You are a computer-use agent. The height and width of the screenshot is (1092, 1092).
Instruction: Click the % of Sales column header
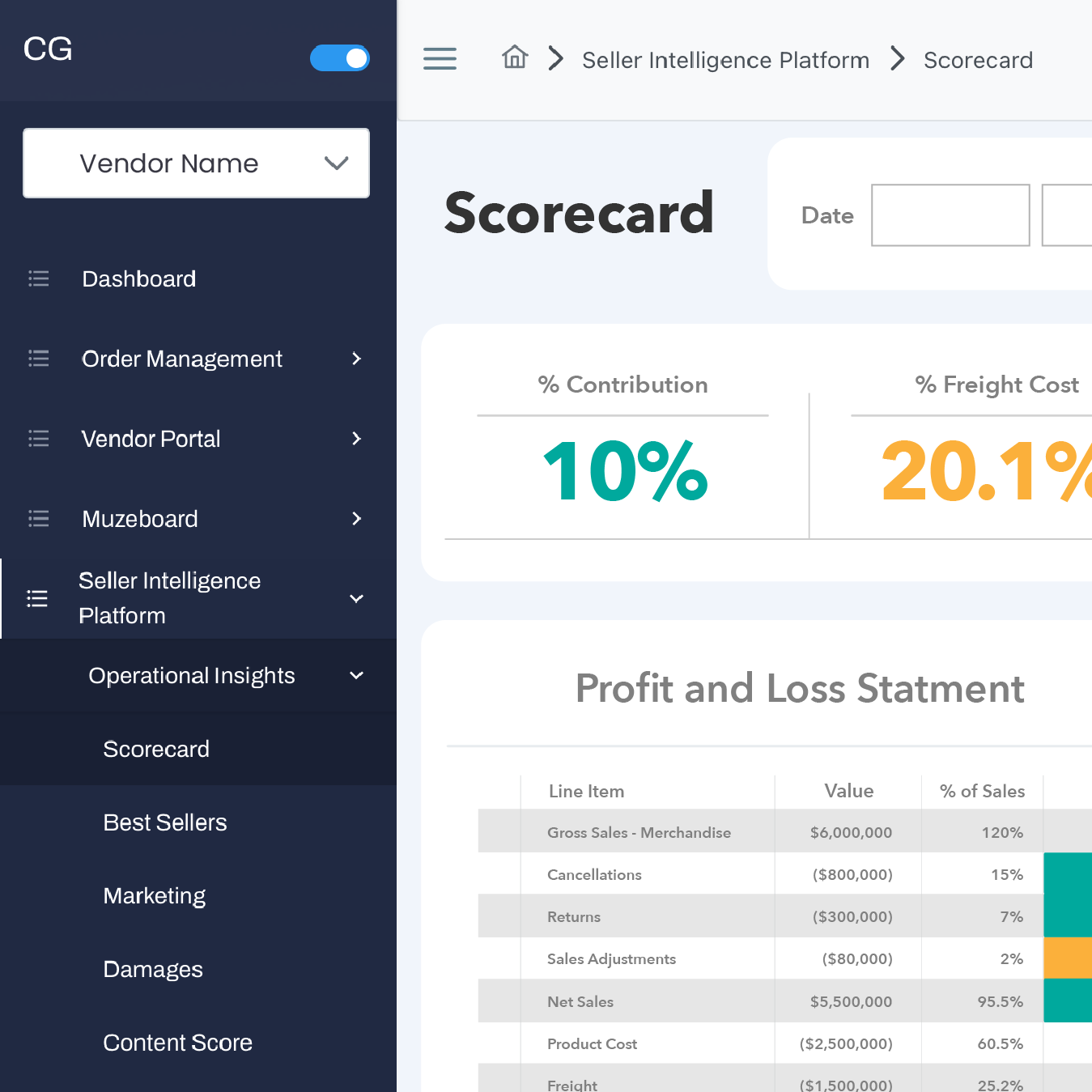(x=982, y=791)
